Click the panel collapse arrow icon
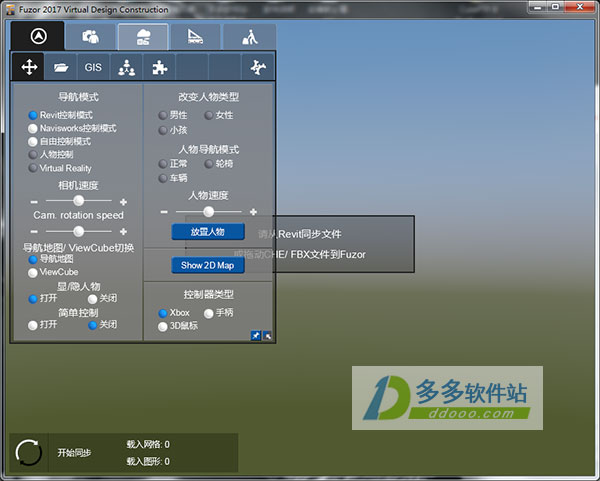600x481 pixels. tap(267, 336)
